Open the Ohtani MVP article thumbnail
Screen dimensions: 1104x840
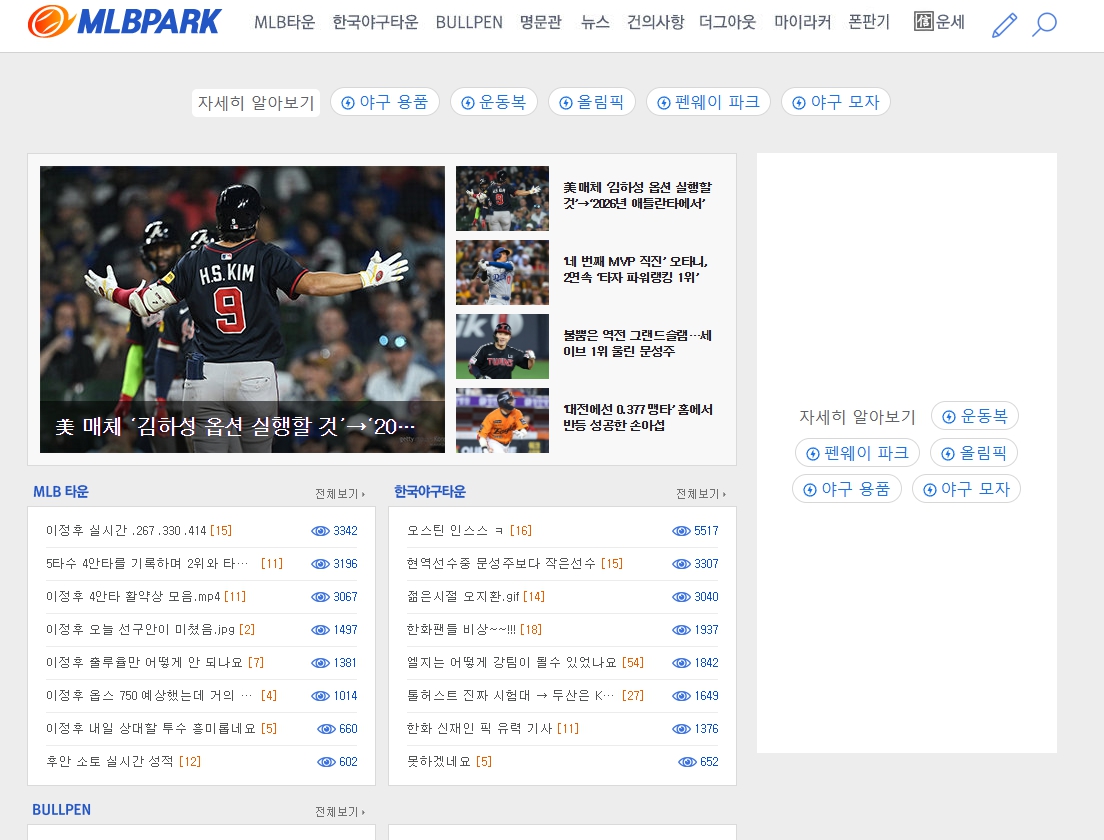502,272
